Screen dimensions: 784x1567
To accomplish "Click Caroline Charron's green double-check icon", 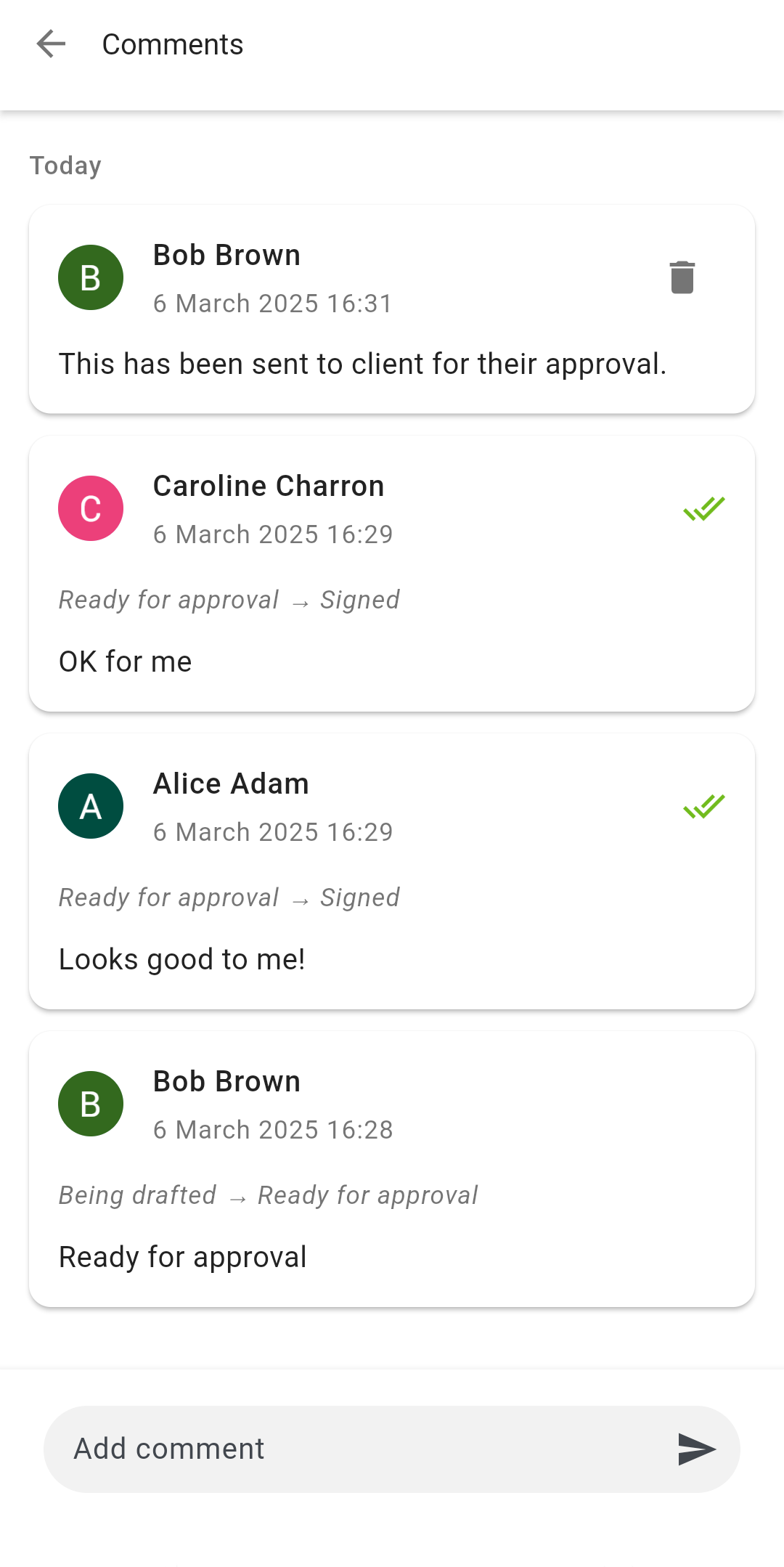I will click(704, 508).
